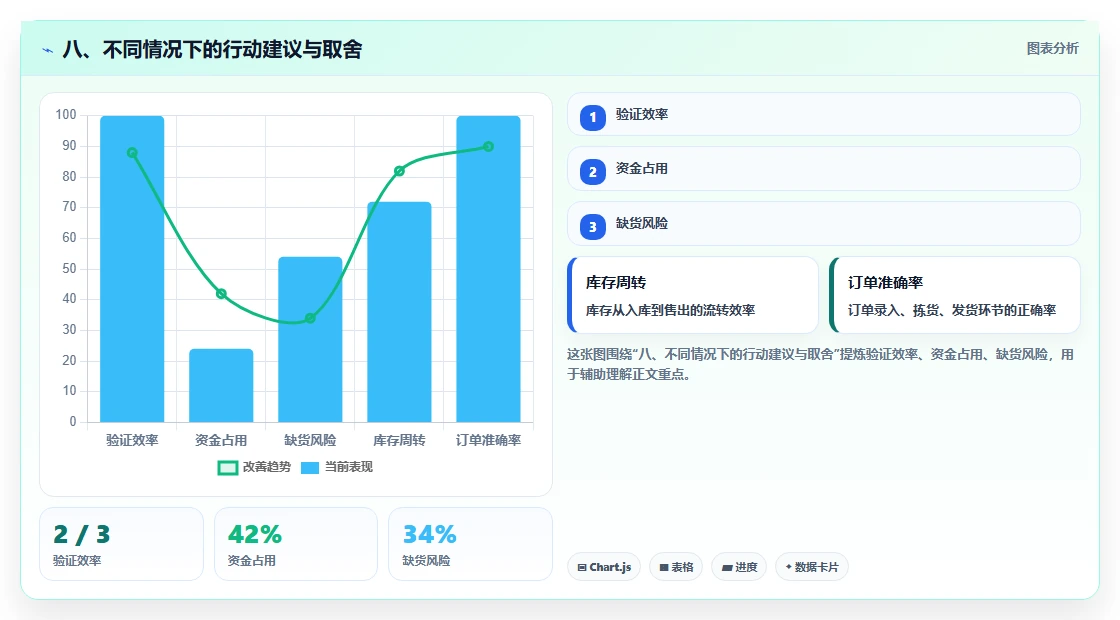This screenshot has width=1120, height=620.
Task: Click the 数据卡片 tag
Action: point(811,567)
